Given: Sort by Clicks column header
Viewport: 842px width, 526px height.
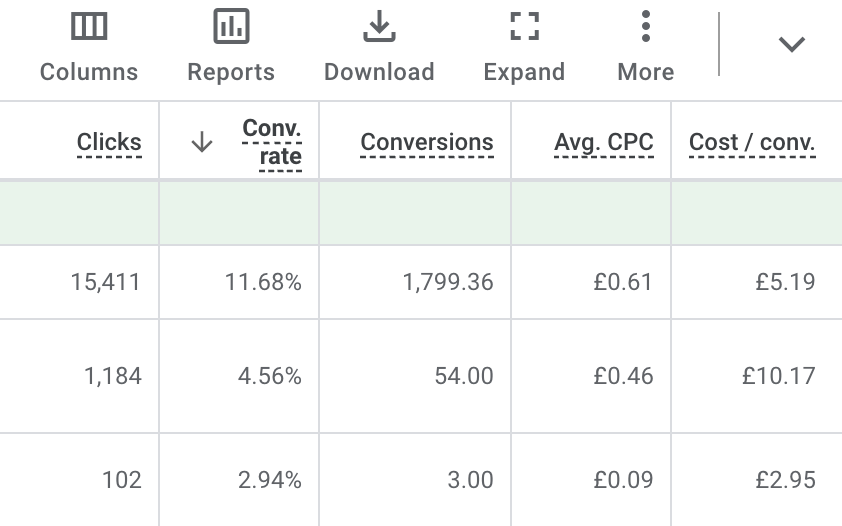Looking at the screenshot, I should 109,142.
